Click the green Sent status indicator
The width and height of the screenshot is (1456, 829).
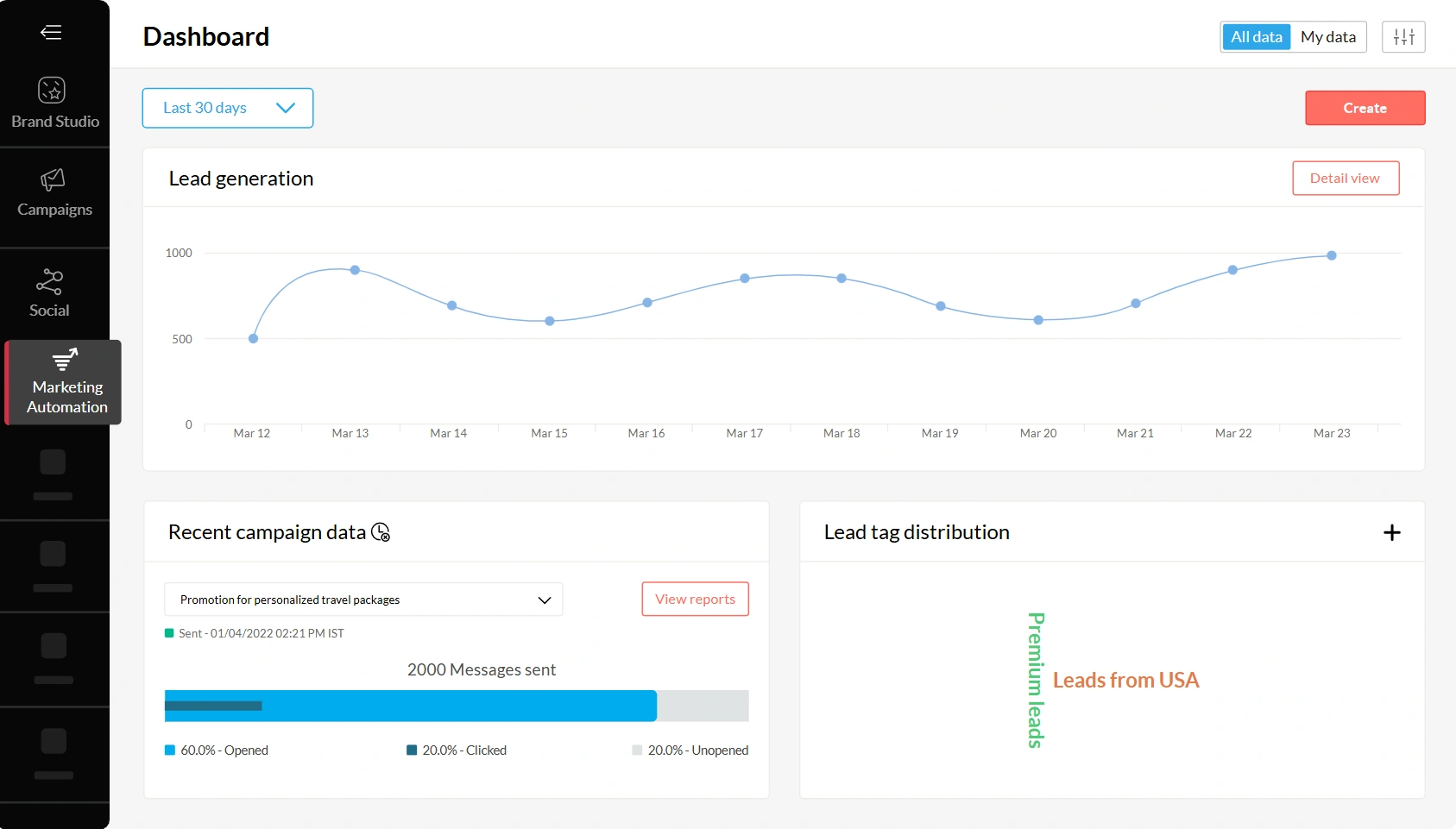click(x=169, y=633)
